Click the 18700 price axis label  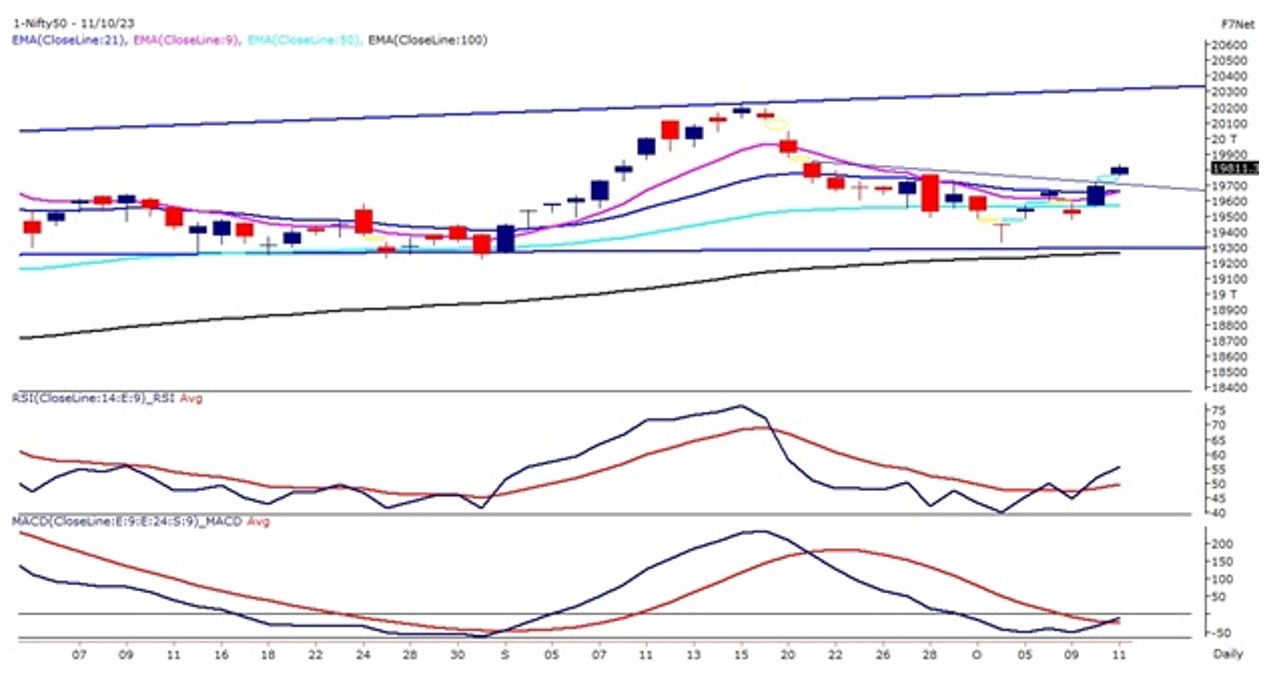coord(1231,341)
